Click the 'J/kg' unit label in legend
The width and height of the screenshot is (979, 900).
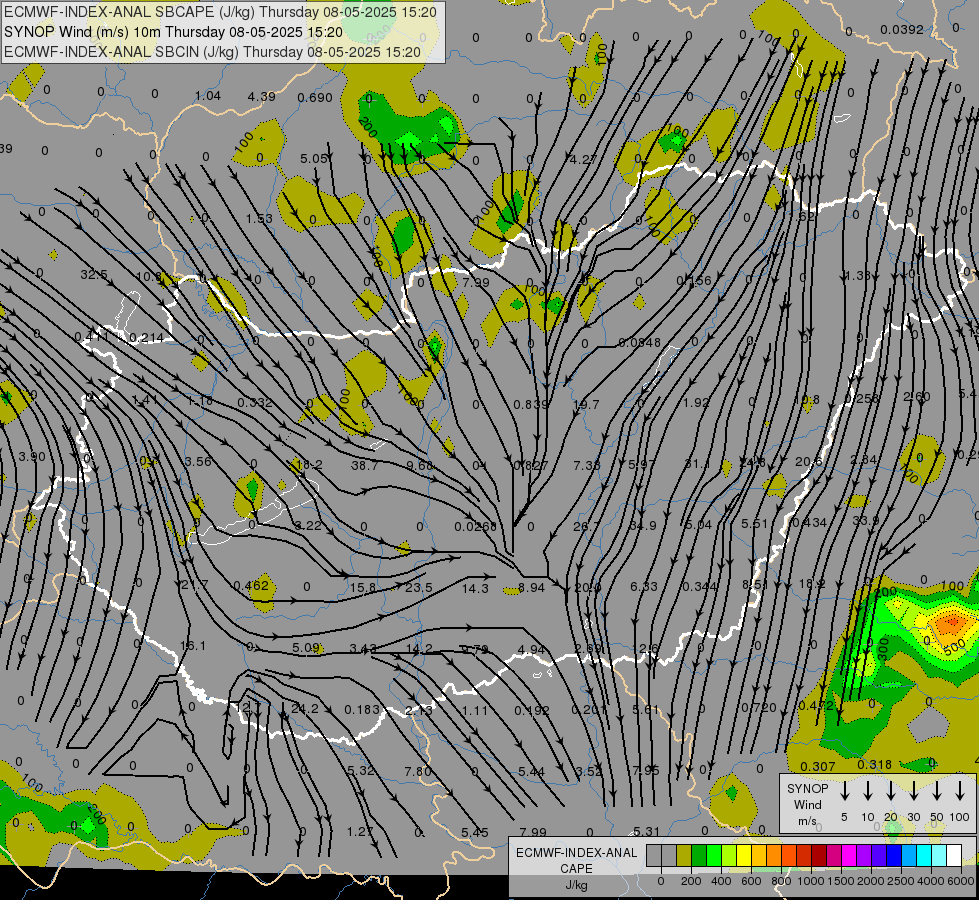(576, 885)
